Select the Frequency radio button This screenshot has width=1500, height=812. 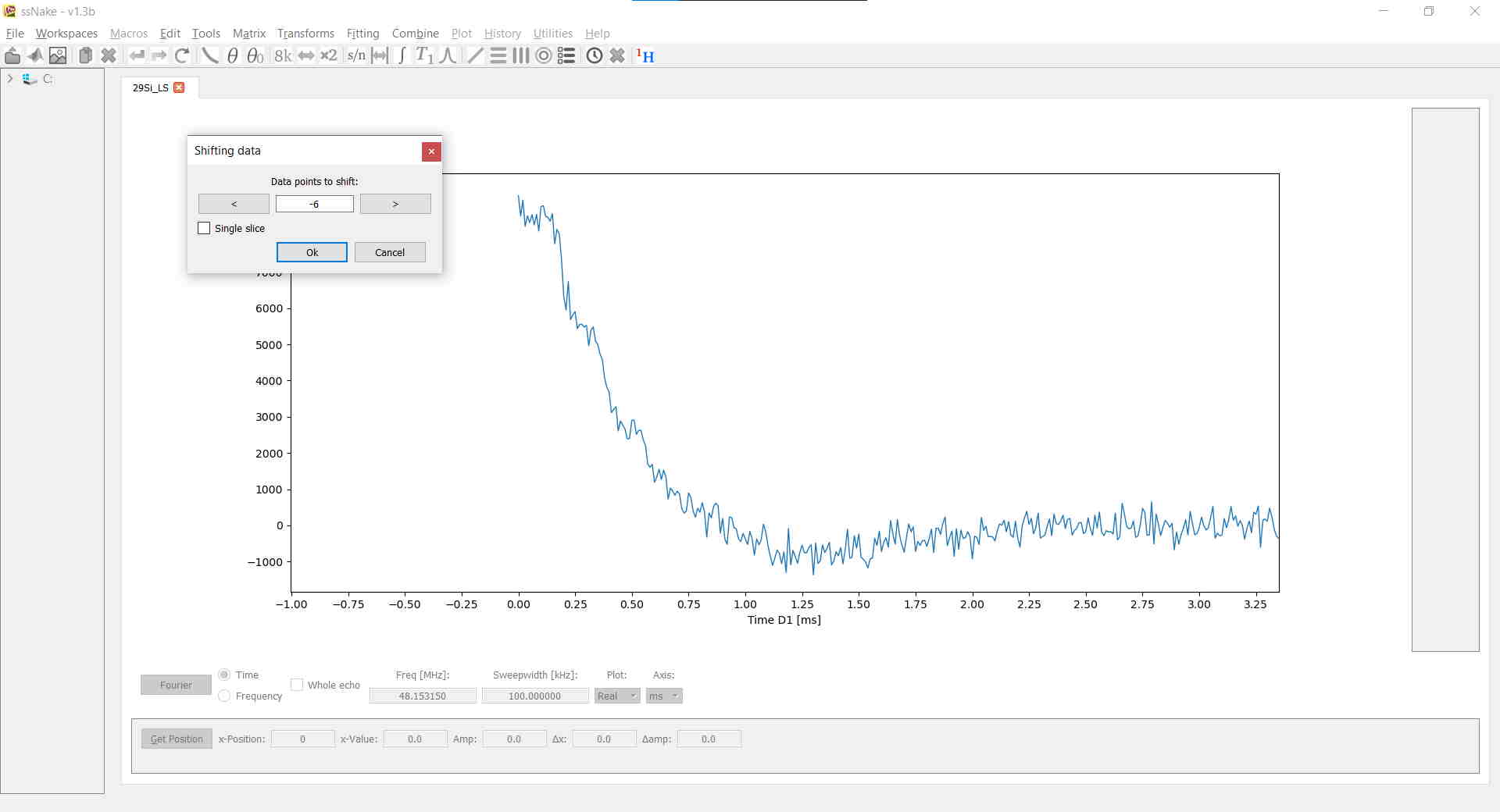point(224,696)
